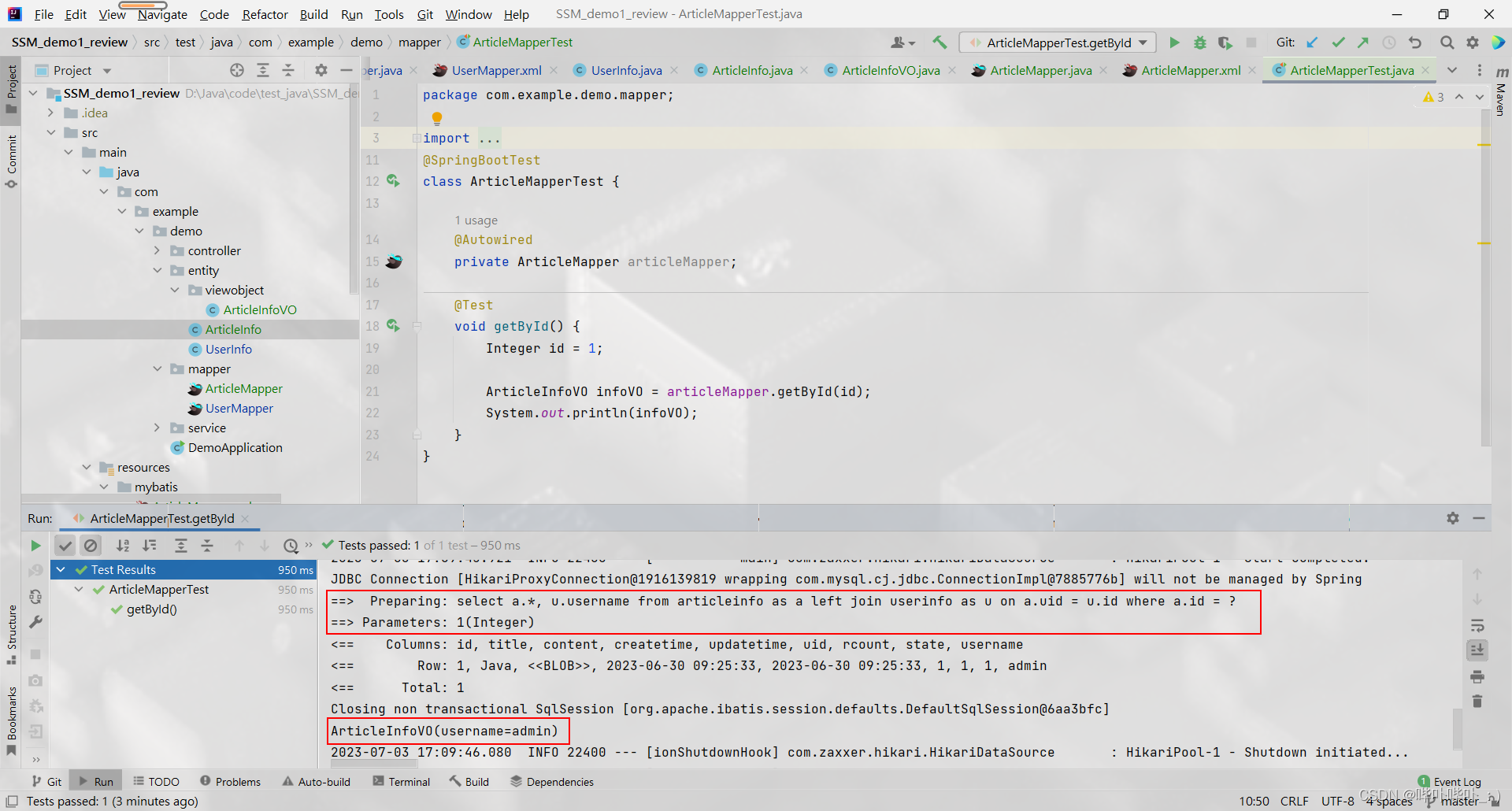The height and width of the screenshot is (811, 1512).
Task: Select ArticleInfoVO in project tree
Action: click(x=259, y=310)
